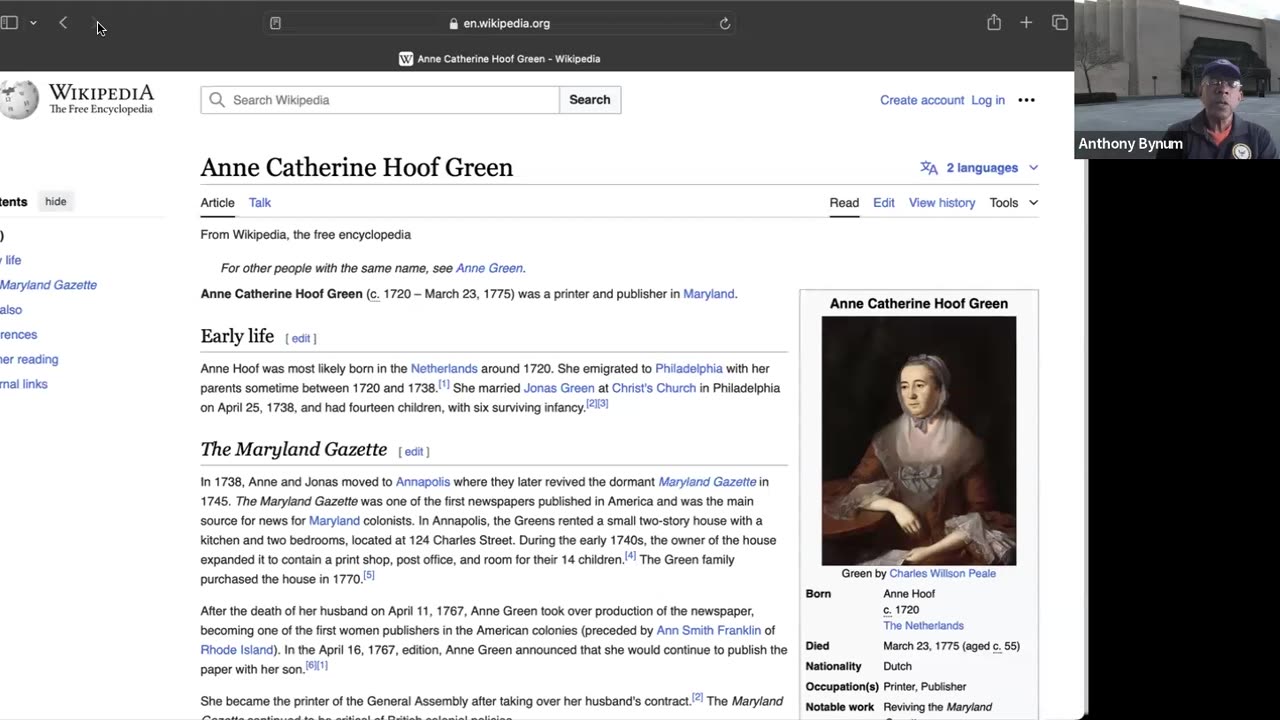Show tab overview icon
This screenshot has width=1280, height=720.
[x=1060, y=23]
